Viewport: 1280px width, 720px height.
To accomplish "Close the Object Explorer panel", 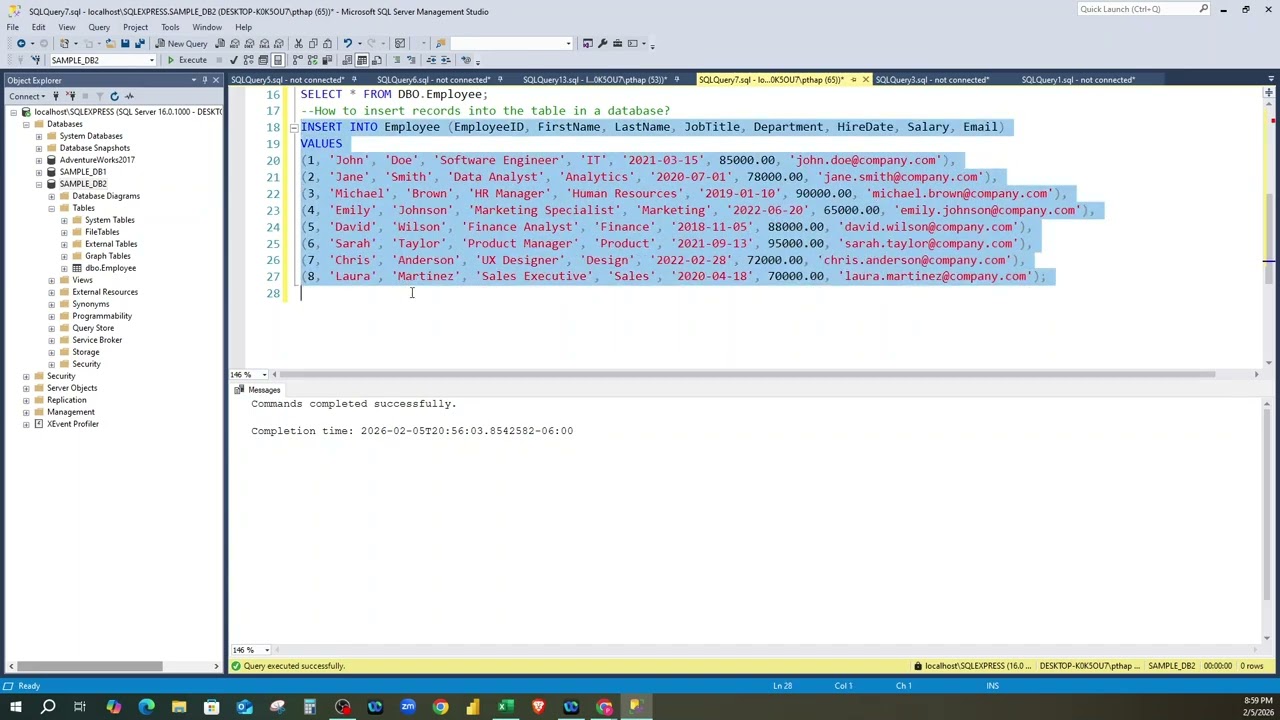I will click(215, 80).
